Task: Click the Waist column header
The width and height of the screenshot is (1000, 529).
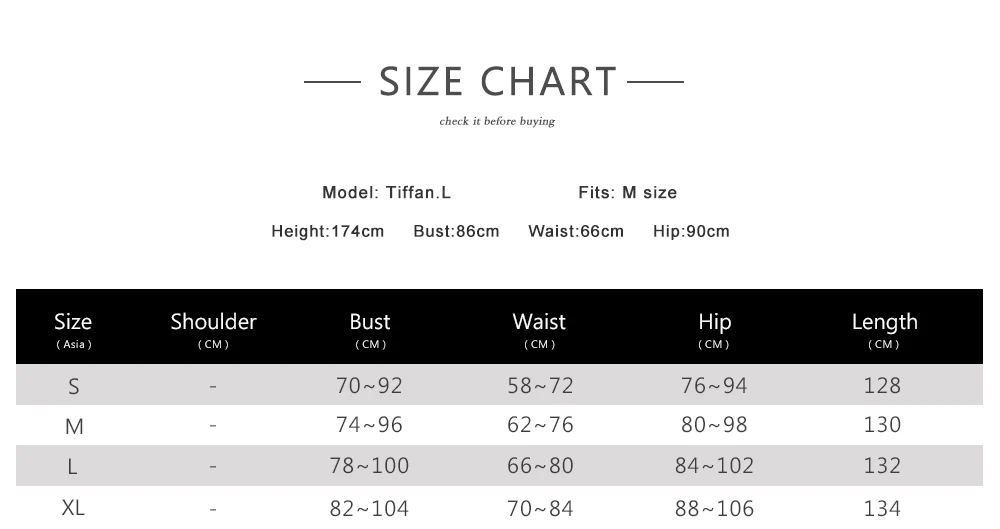Action: point(539,329)
